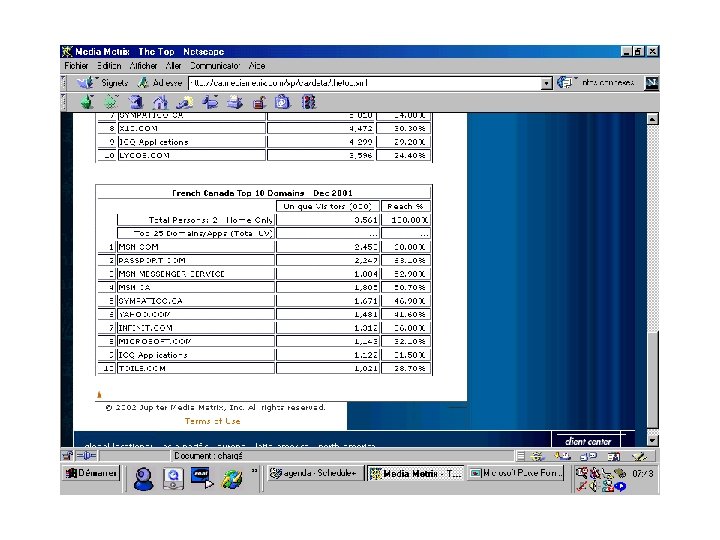Launch Internet Explorer quick-launch icon

click(231, 479)
